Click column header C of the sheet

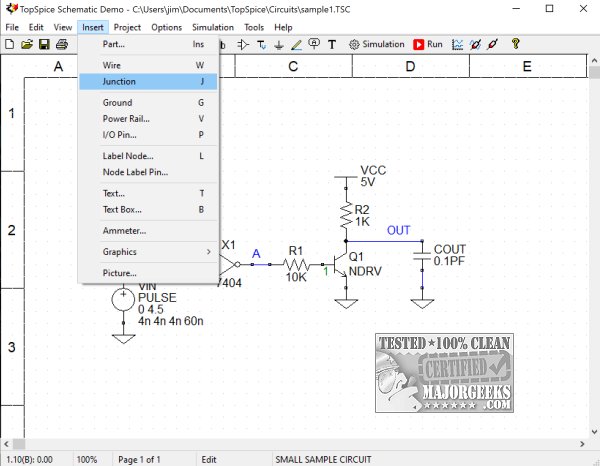click(x=293, y=66)
